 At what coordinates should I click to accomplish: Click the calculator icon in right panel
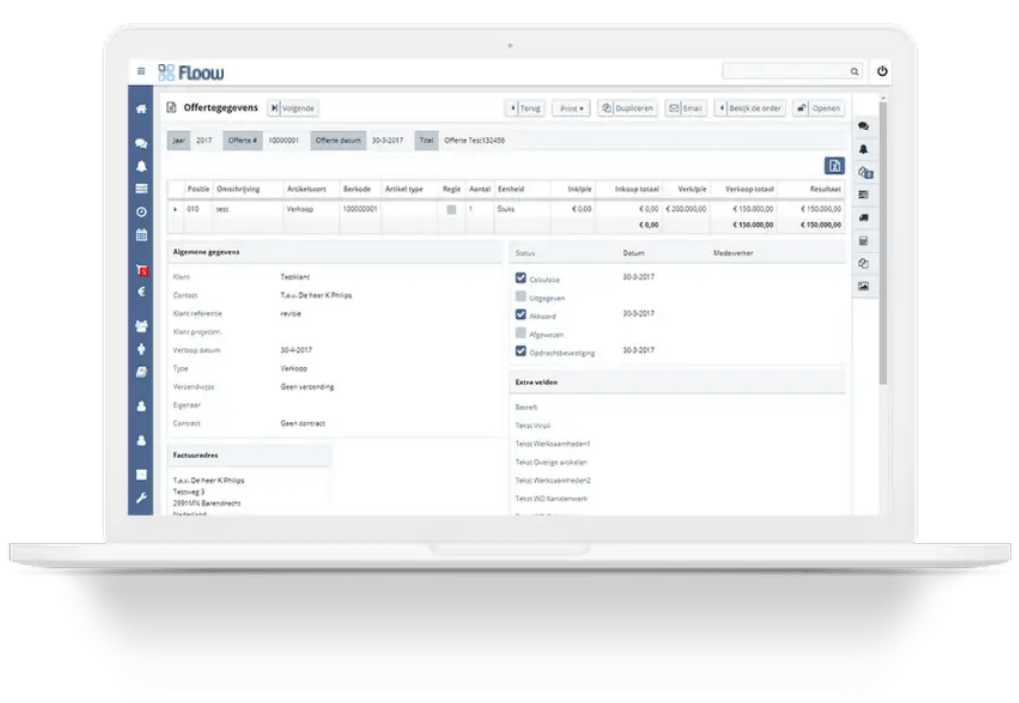863,241
